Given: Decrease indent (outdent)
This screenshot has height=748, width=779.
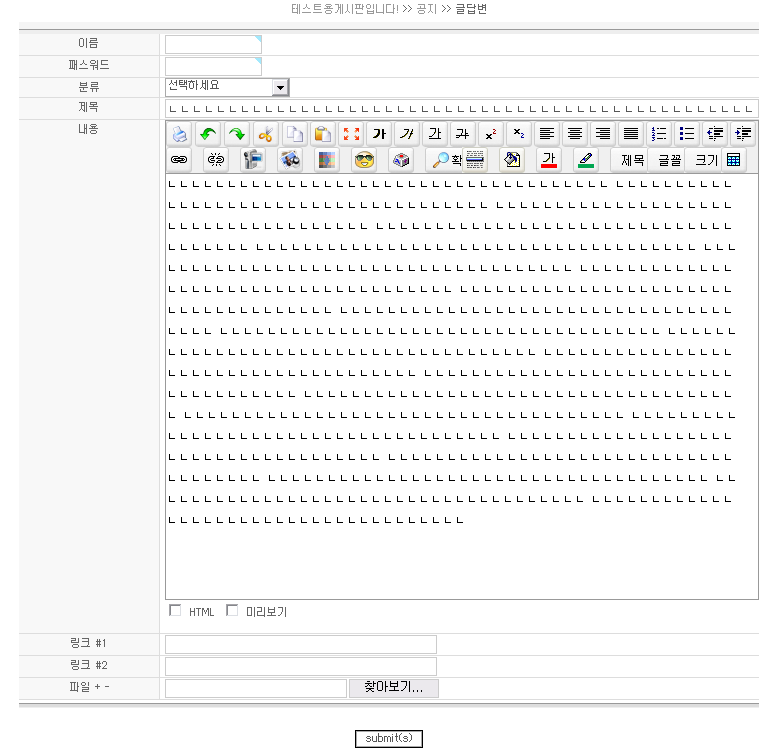Looking at the screenshot, I should (715, 134).
